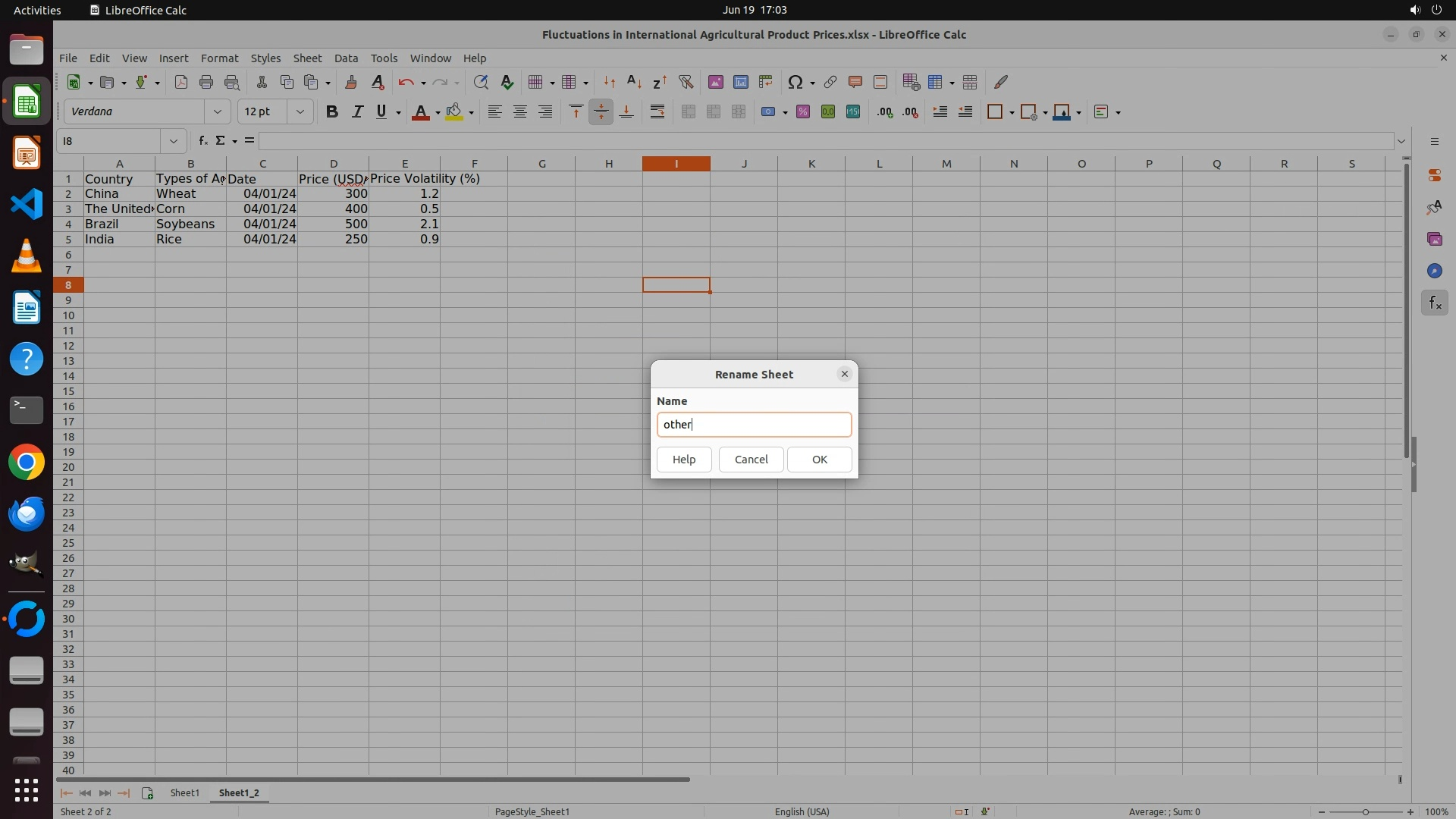Toggle Italic formatting icon
The image size is (1456, 819).
(x=356, y=112)
